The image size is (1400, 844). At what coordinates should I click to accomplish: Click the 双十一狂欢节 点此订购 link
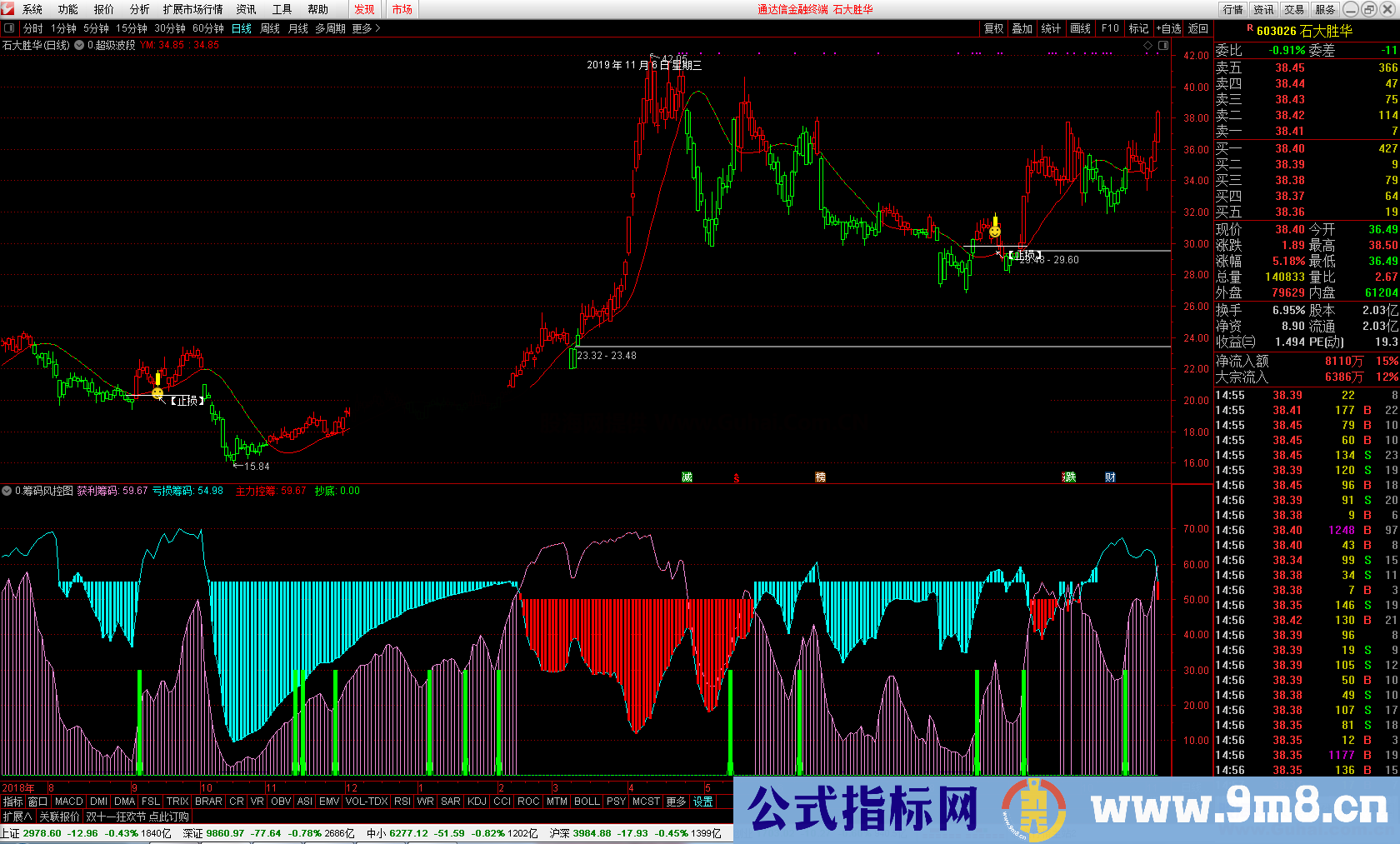tap(137, 817)
